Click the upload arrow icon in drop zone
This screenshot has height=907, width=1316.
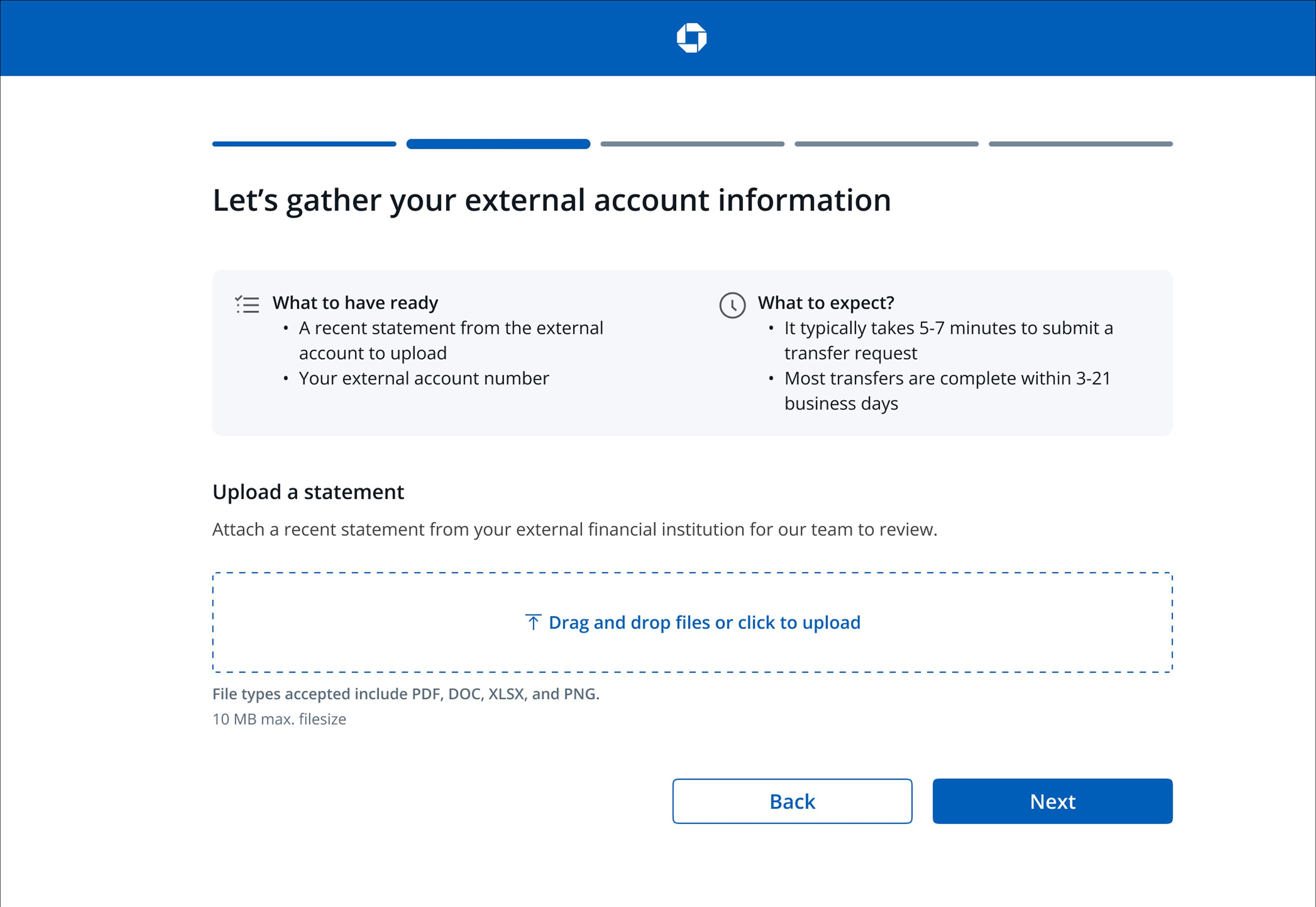[x=533, y=622]
